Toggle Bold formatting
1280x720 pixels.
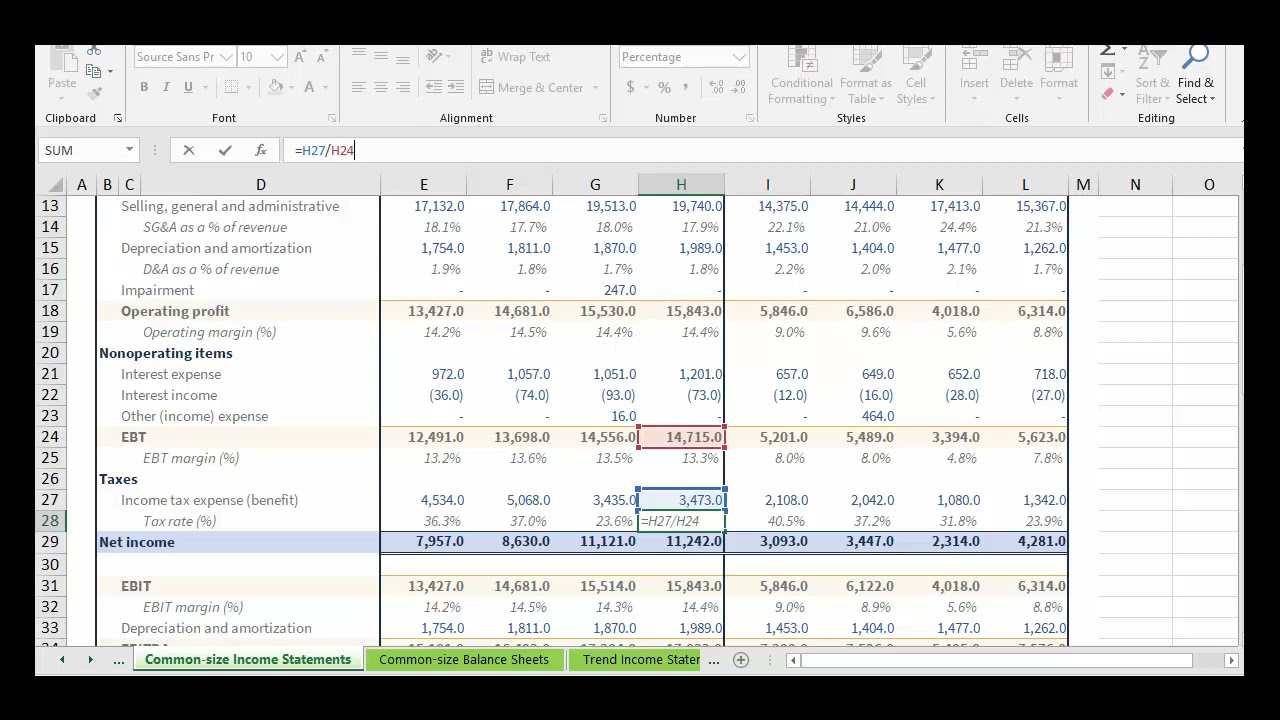click(x=144, y=87)
